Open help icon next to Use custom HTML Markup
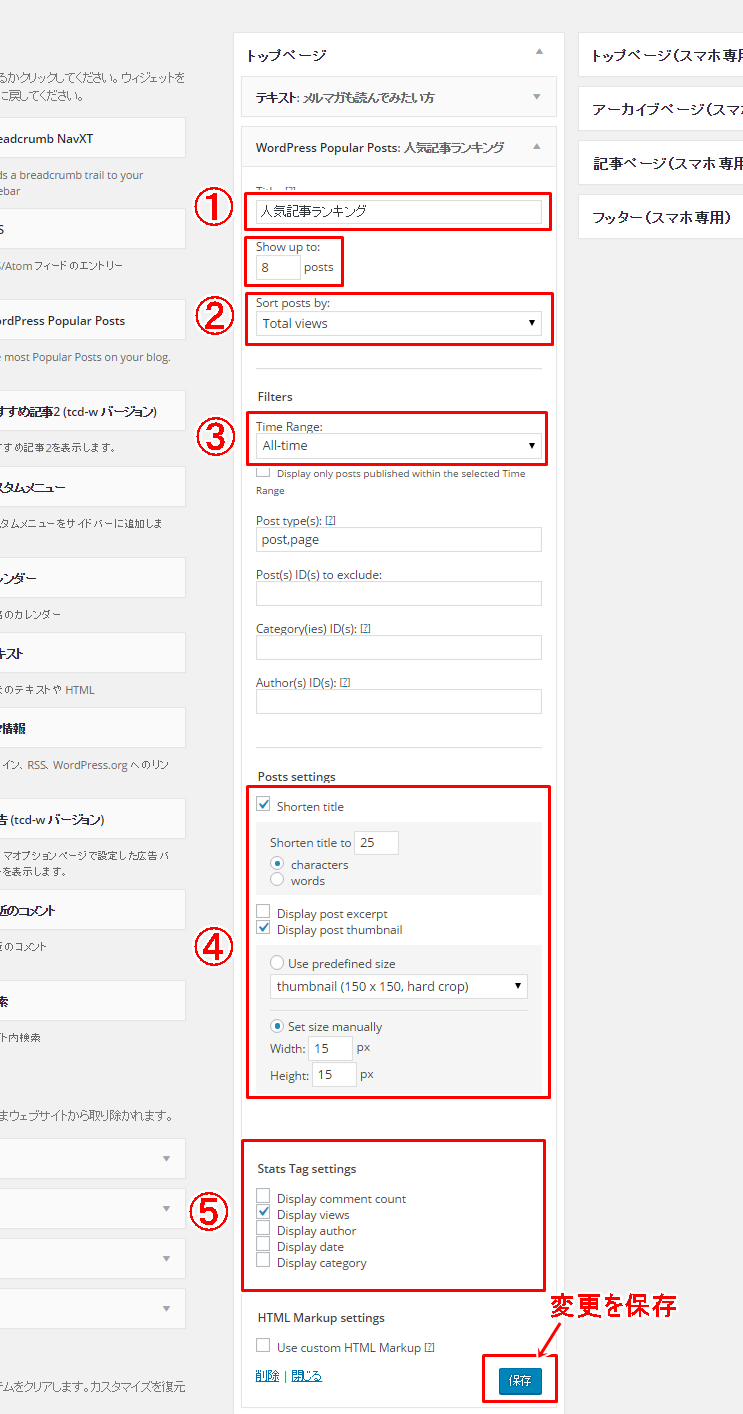This screenshot has height=1414, width=743. [x=429, y=1348]
